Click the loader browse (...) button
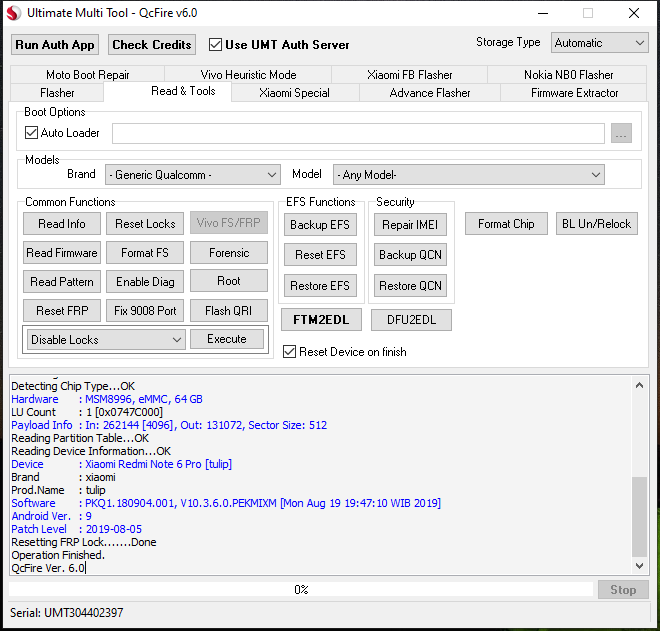 (621, 133)
